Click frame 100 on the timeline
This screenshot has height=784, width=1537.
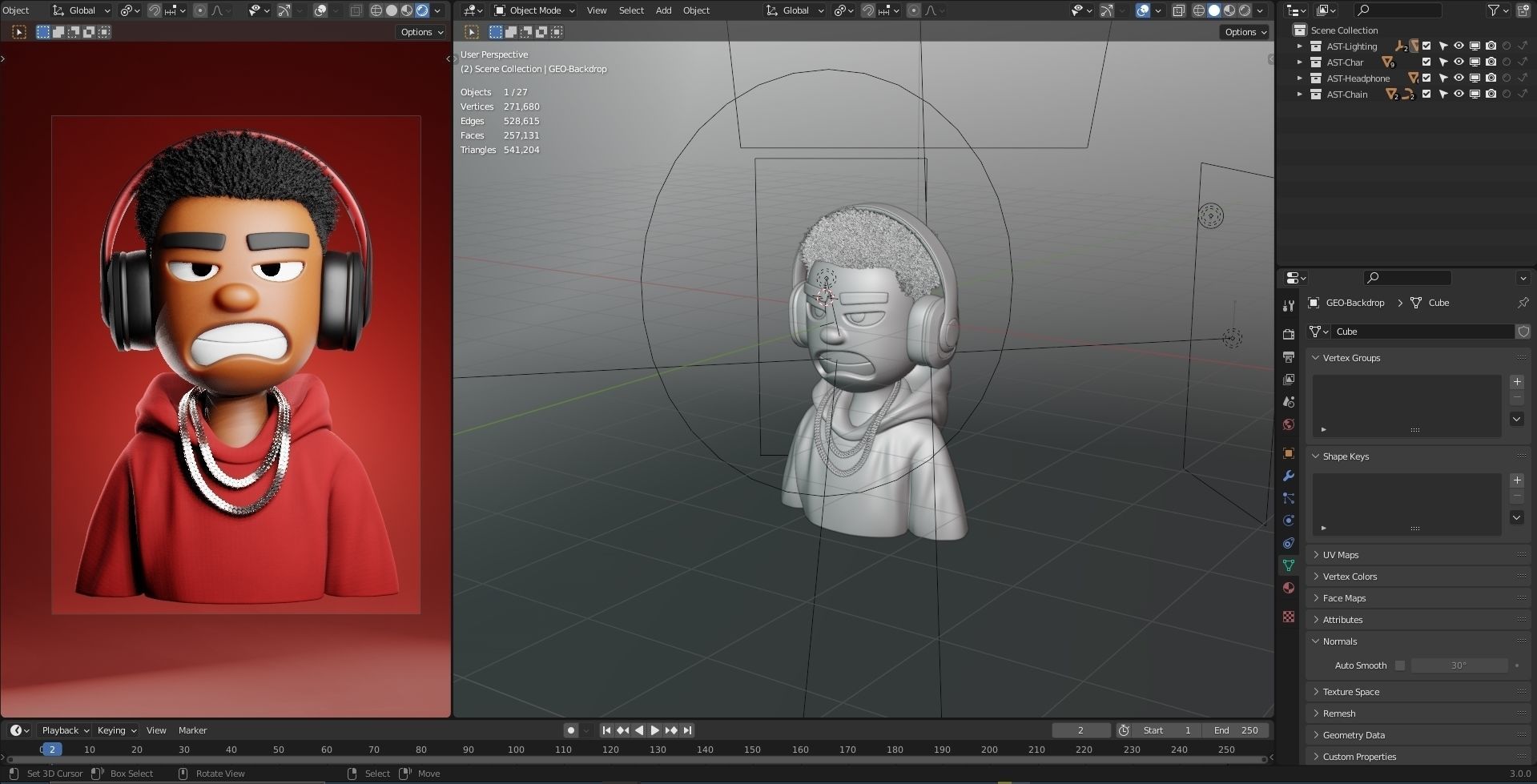coord(516,750)
